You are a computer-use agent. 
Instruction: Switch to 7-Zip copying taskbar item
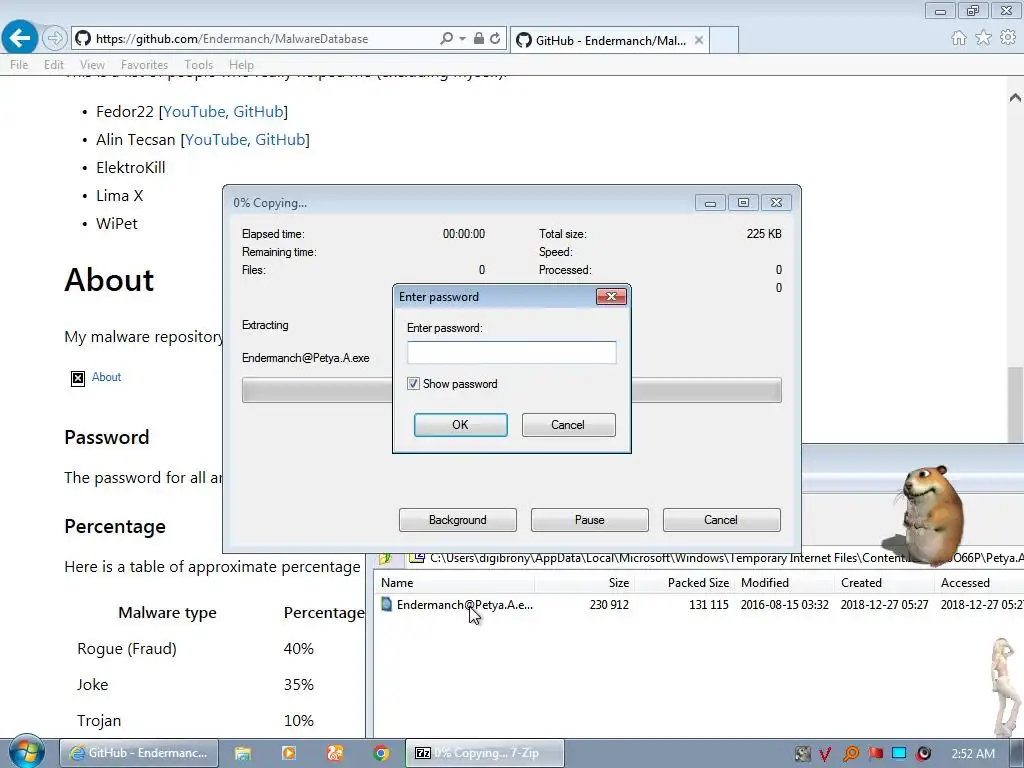click(484, 753)
